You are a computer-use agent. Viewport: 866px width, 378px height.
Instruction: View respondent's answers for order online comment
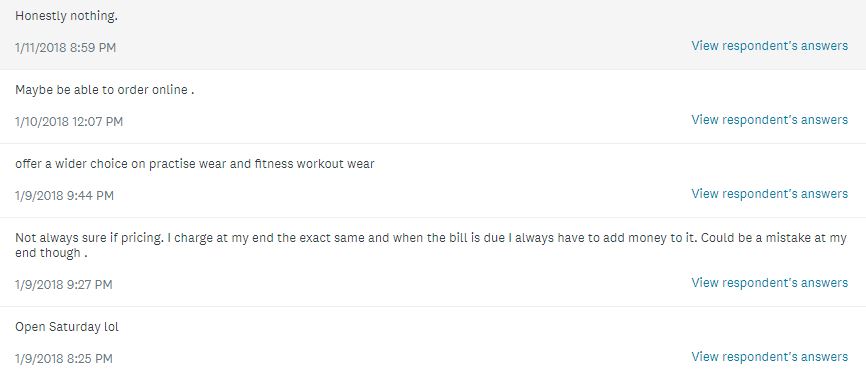point(769,120)
